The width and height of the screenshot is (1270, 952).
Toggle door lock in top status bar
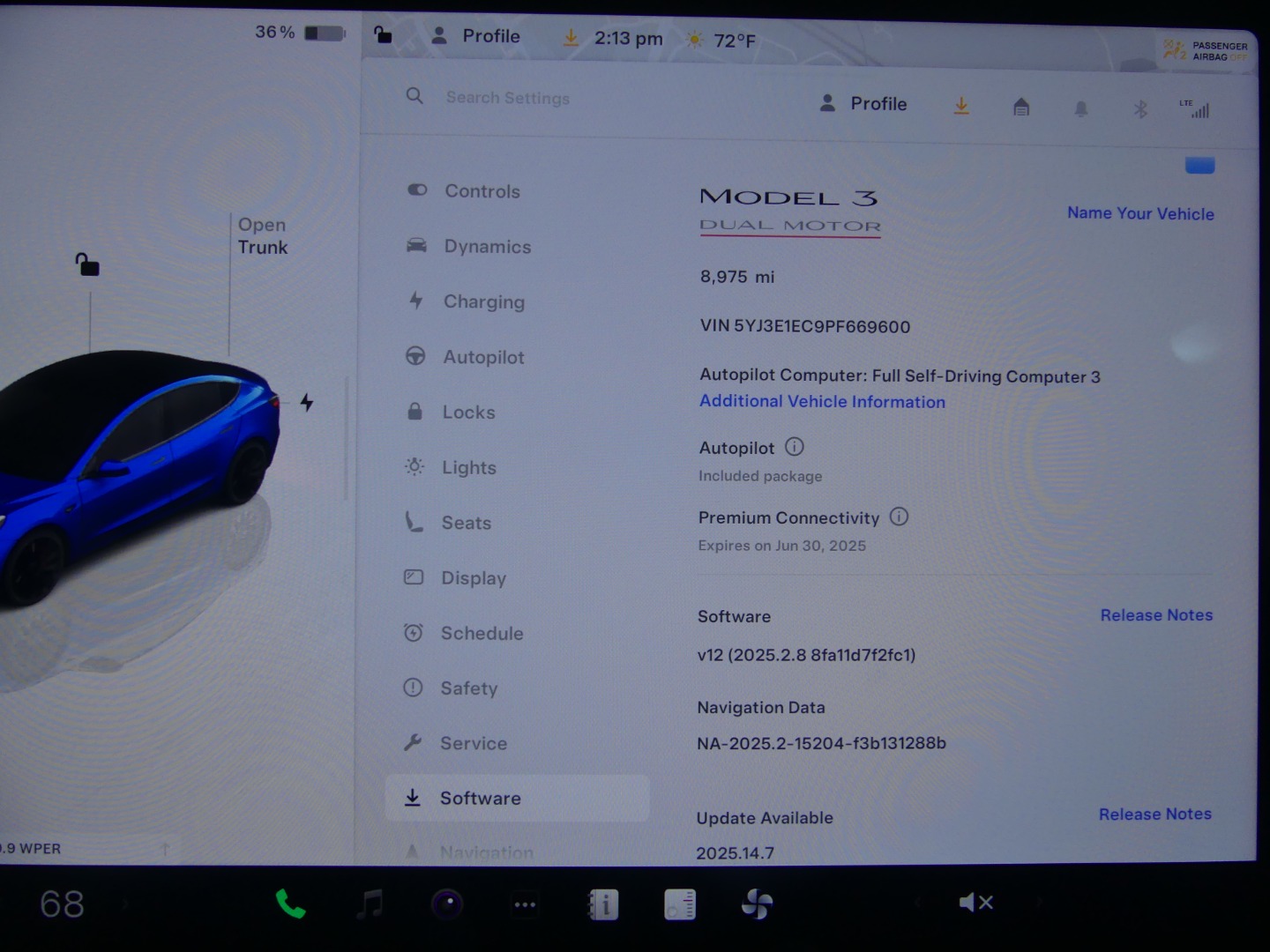click(383, 35)
